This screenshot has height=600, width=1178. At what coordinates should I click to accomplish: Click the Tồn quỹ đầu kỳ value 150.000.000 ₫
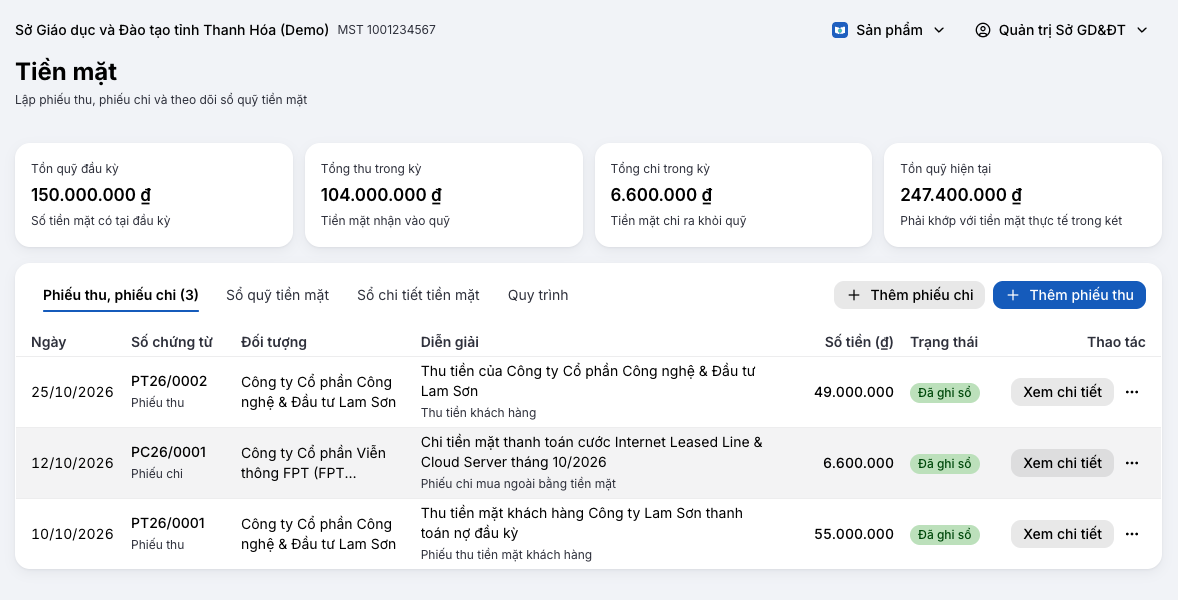coord(91,195)
